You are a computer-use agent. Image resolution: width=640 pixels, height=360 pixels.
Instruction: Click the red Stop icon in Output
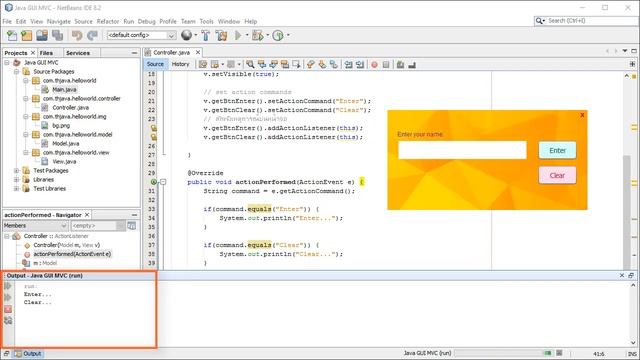(8, 309)
